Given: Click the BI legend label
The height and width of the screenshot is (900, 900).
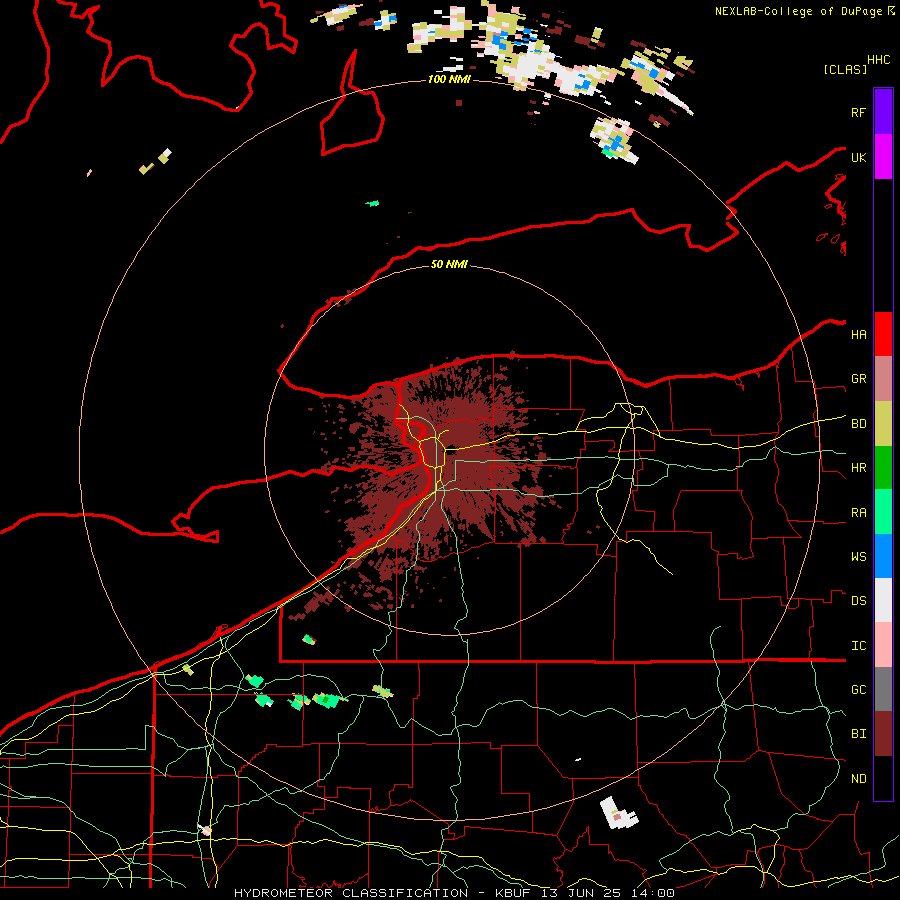Looking at the screenshot, I should coord(858,734).
